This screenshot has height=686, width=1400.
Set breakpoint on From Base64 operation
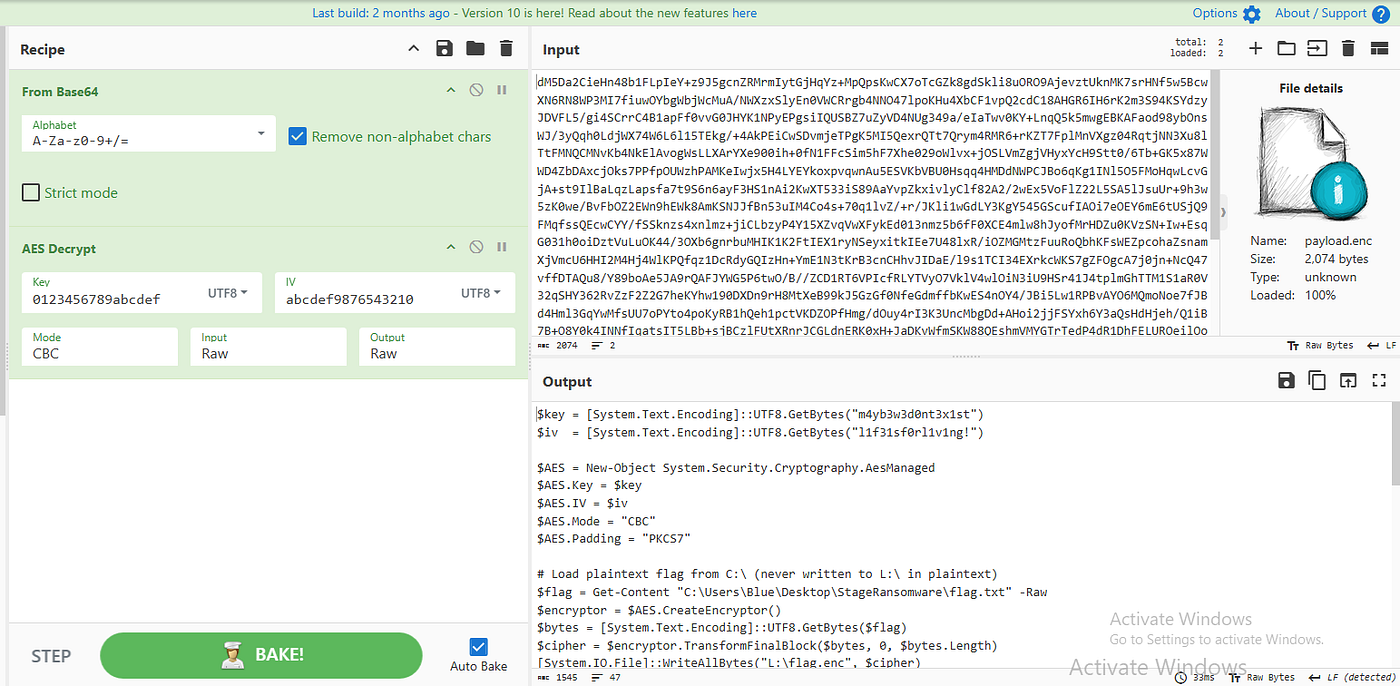click(x=502, y=91)
